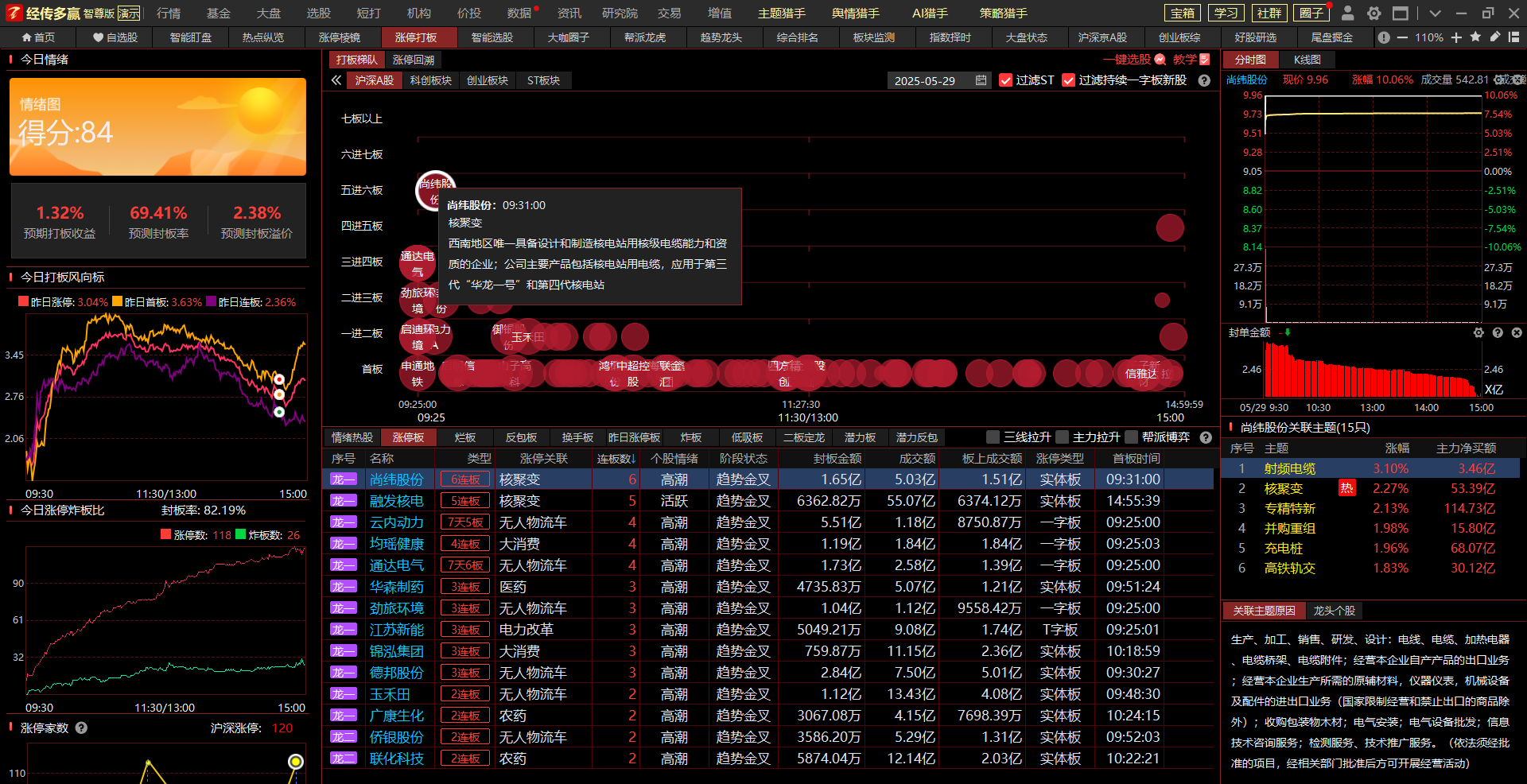This screenshot has height=784, width=1527.
Task: Click the 热 hot badge beside 核聚变
Action: 1346,488
